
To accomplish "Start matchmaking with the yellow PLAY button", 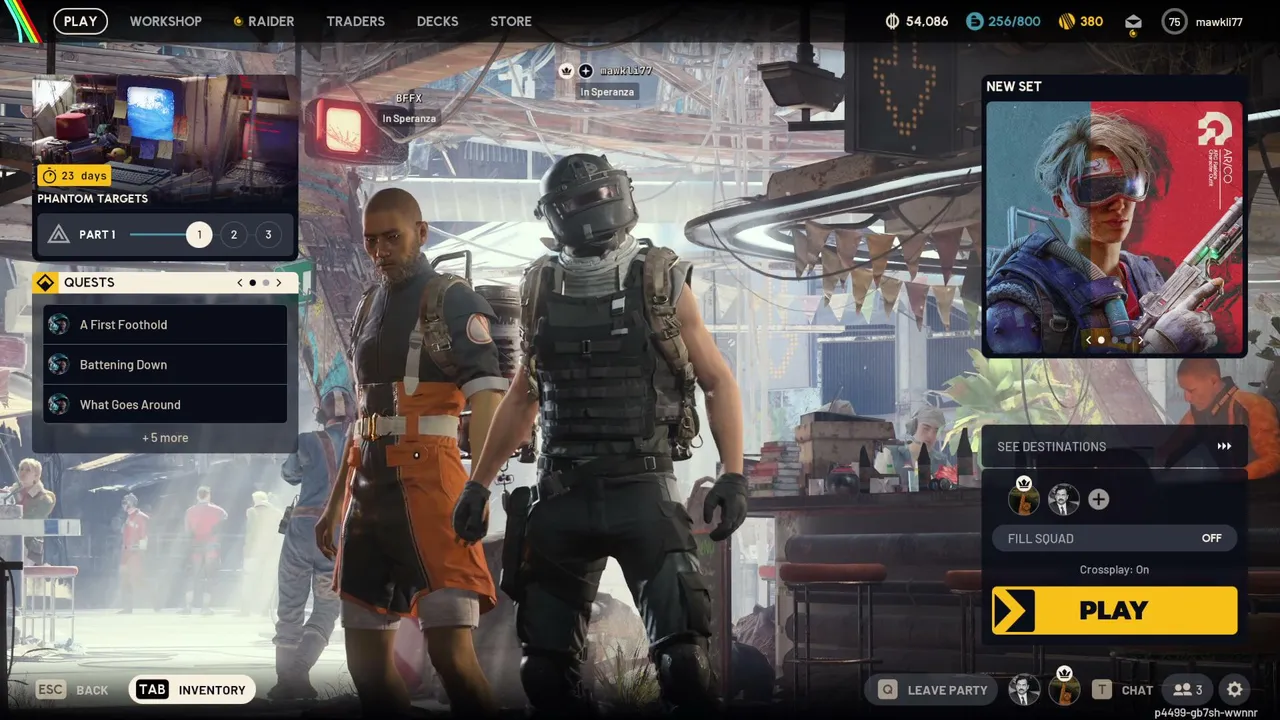I will click(1114, 610).
